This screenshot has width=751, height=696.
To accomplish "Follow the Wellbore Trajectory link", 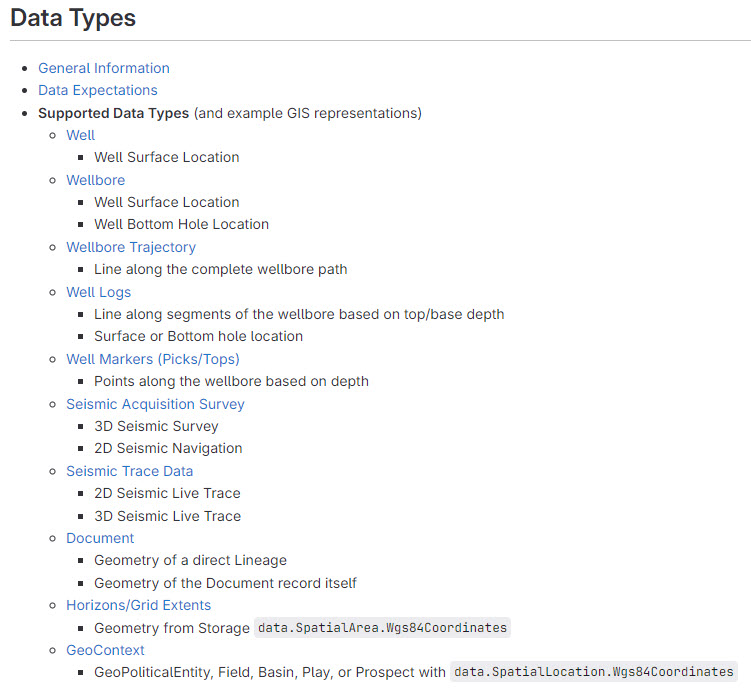I will [x=131, y=247].
